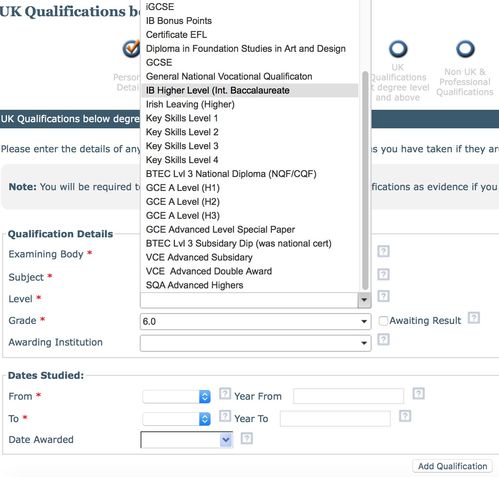Click help icon beside Awarding Institution dropdown
Screen dimensions: 499x477
(x=383, y=340)
